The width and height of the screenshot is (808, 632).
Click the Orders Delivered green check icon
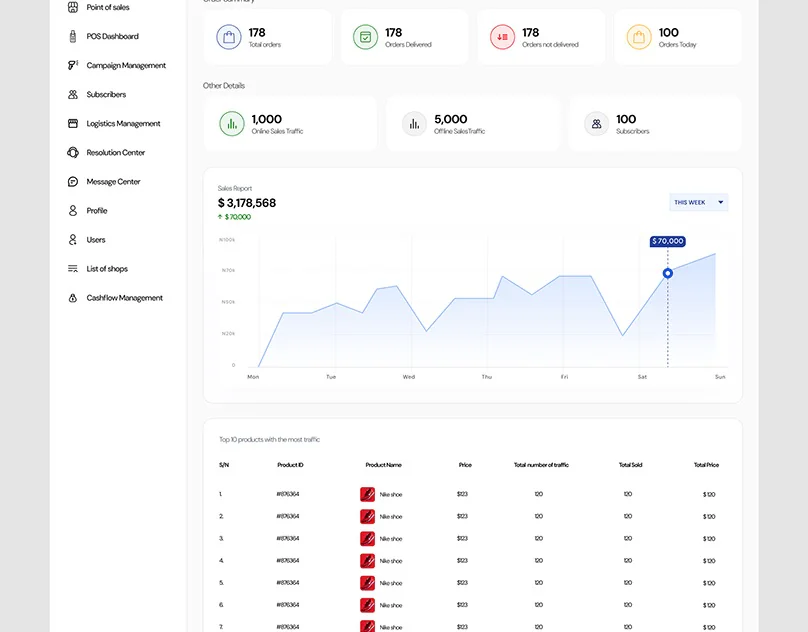click(x=365, y=37)
